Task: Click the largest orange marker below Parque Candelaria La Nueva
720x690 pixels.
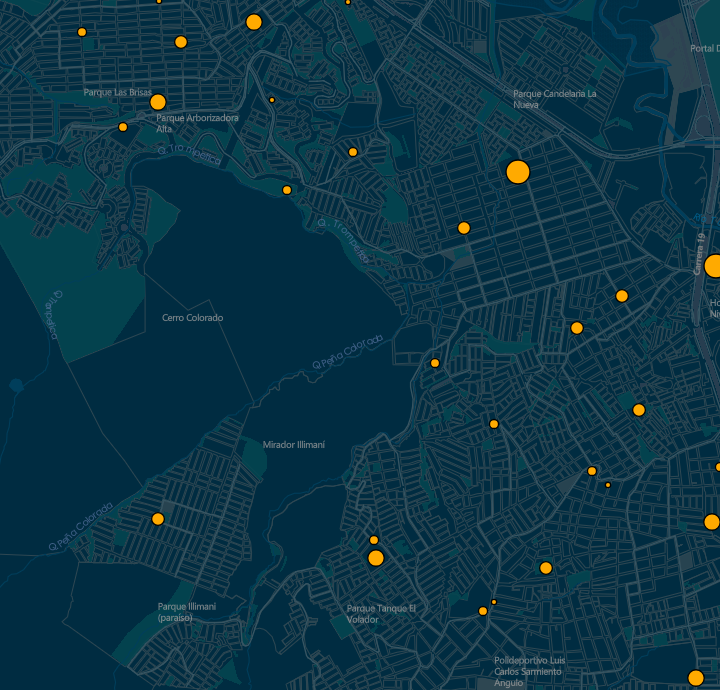Action: [x=517, y=172]
